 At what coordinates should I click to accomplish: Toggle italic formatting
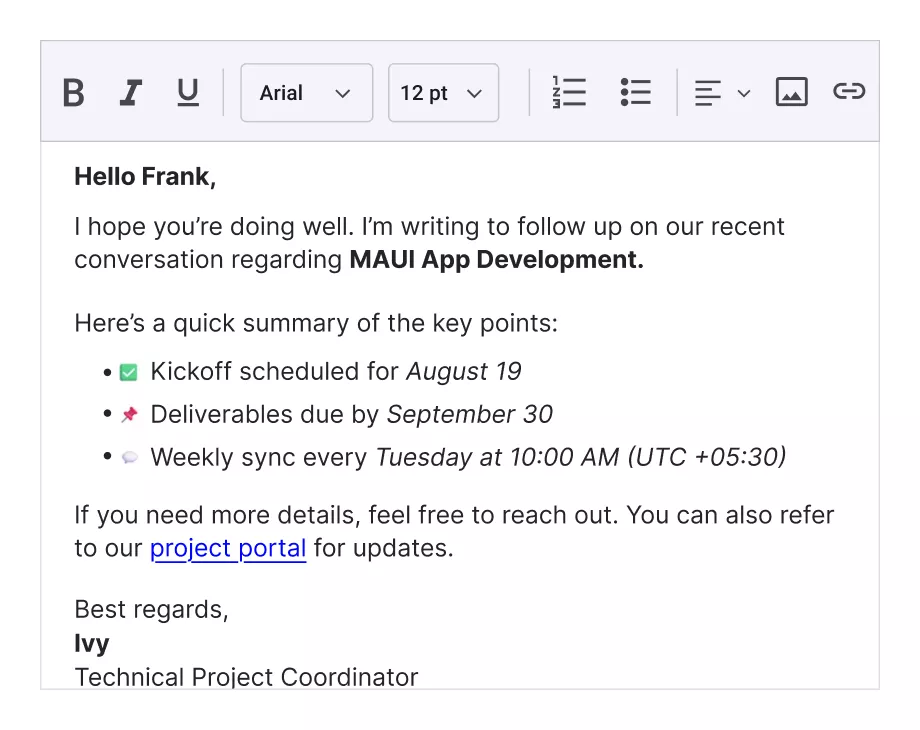pos(130,93)
